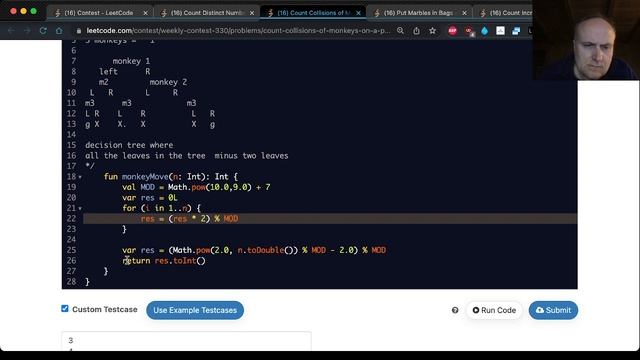Go back with the browser back arrow
The image size is (640, 360).
click(x=11, y=31)
